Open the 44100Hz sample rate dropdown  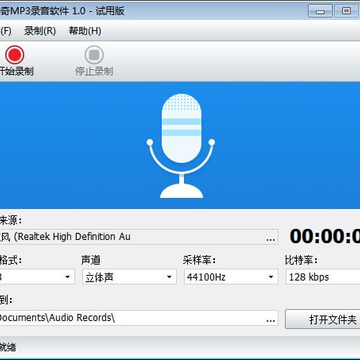231,277
